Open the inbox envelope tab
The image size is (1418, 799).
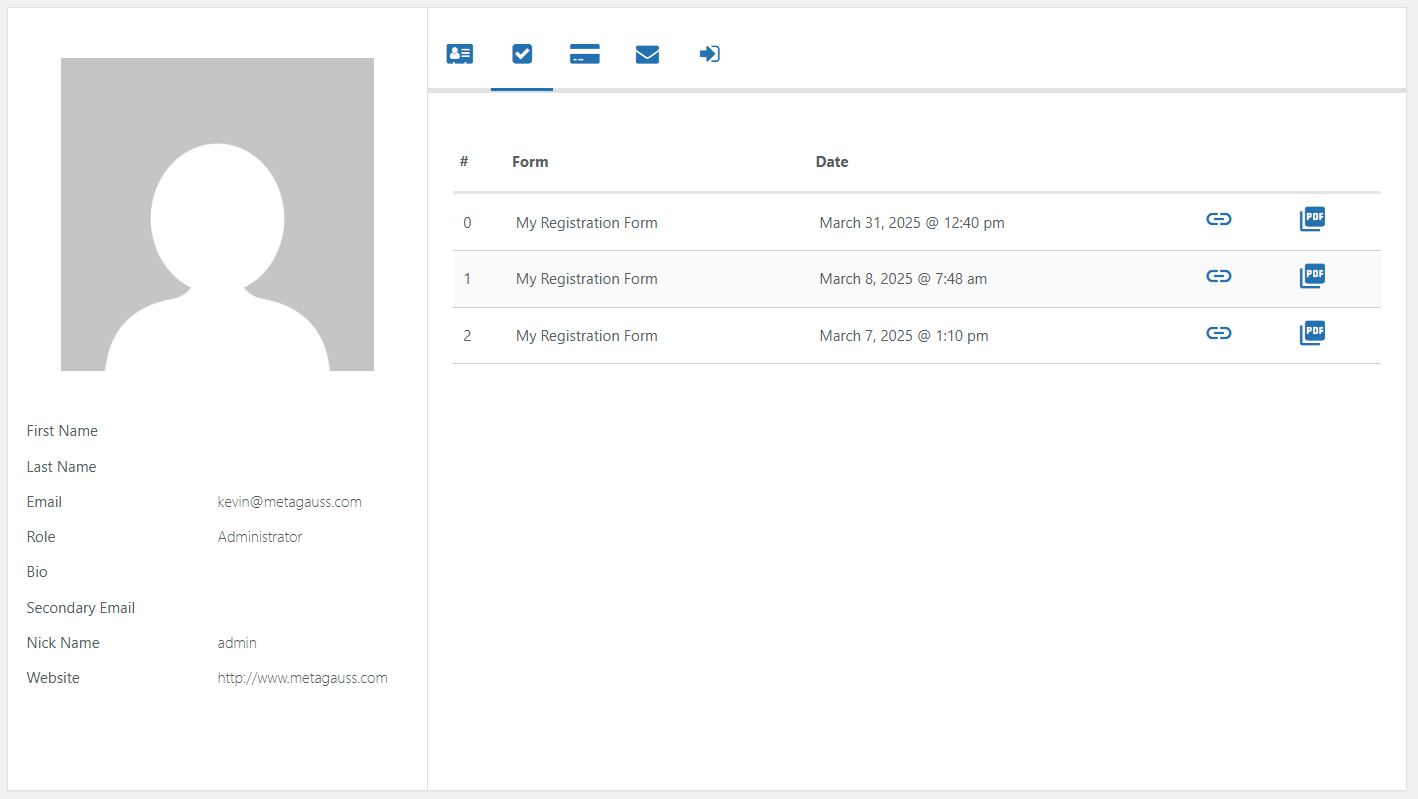pyautogui.click(x=647, y=54)
